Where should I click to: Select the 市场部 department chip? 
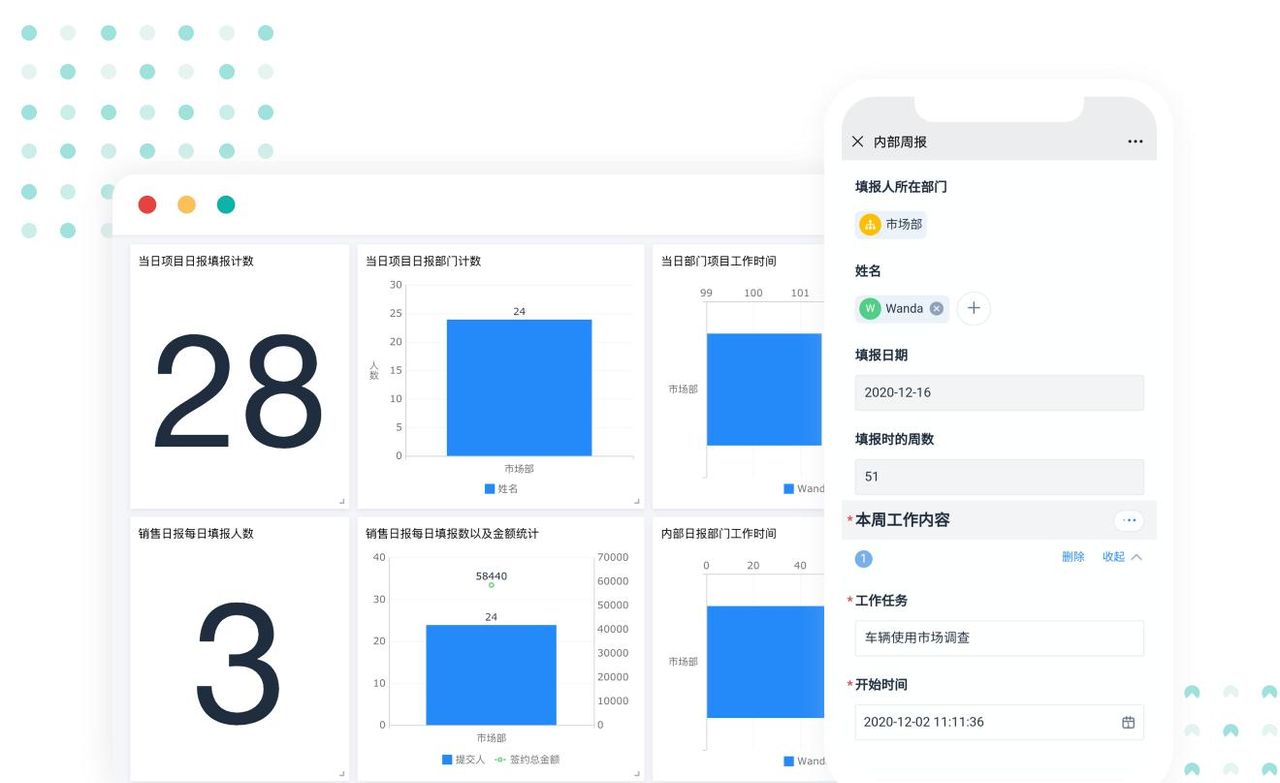(892, 225)
